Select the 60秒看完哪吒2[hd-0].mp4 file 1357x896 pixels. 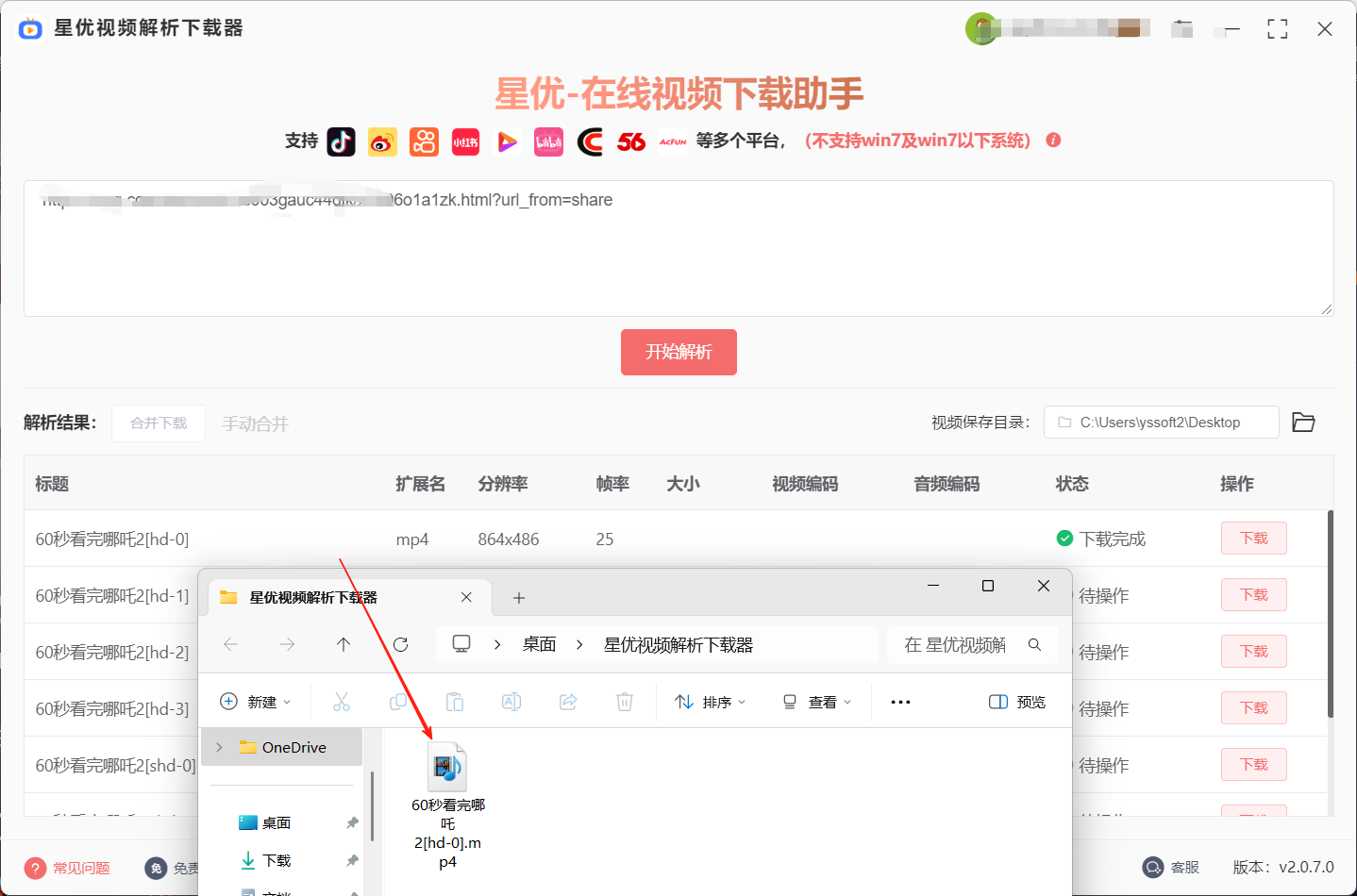[x=448, y=806]
